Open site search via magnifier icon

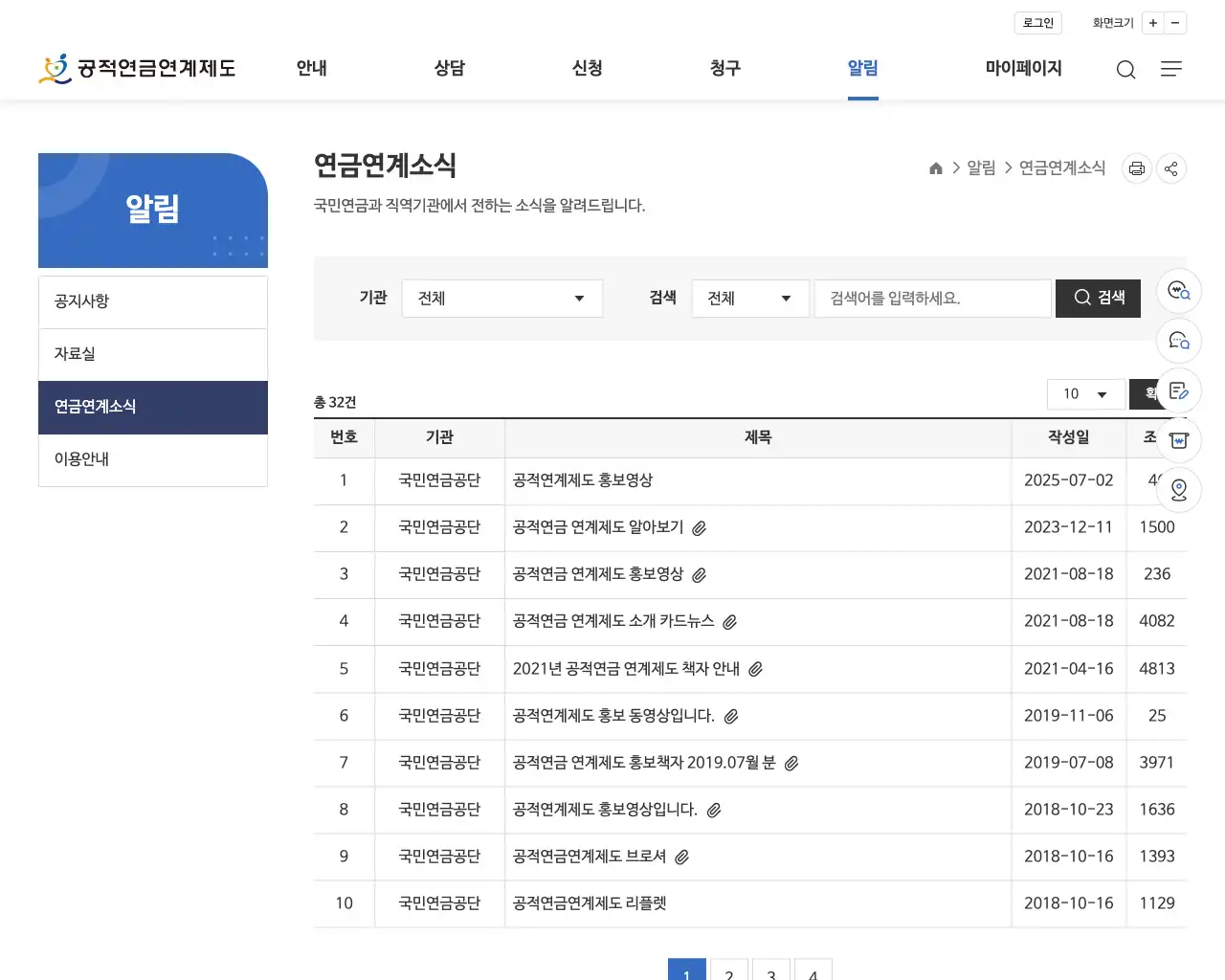point(1125,69)
